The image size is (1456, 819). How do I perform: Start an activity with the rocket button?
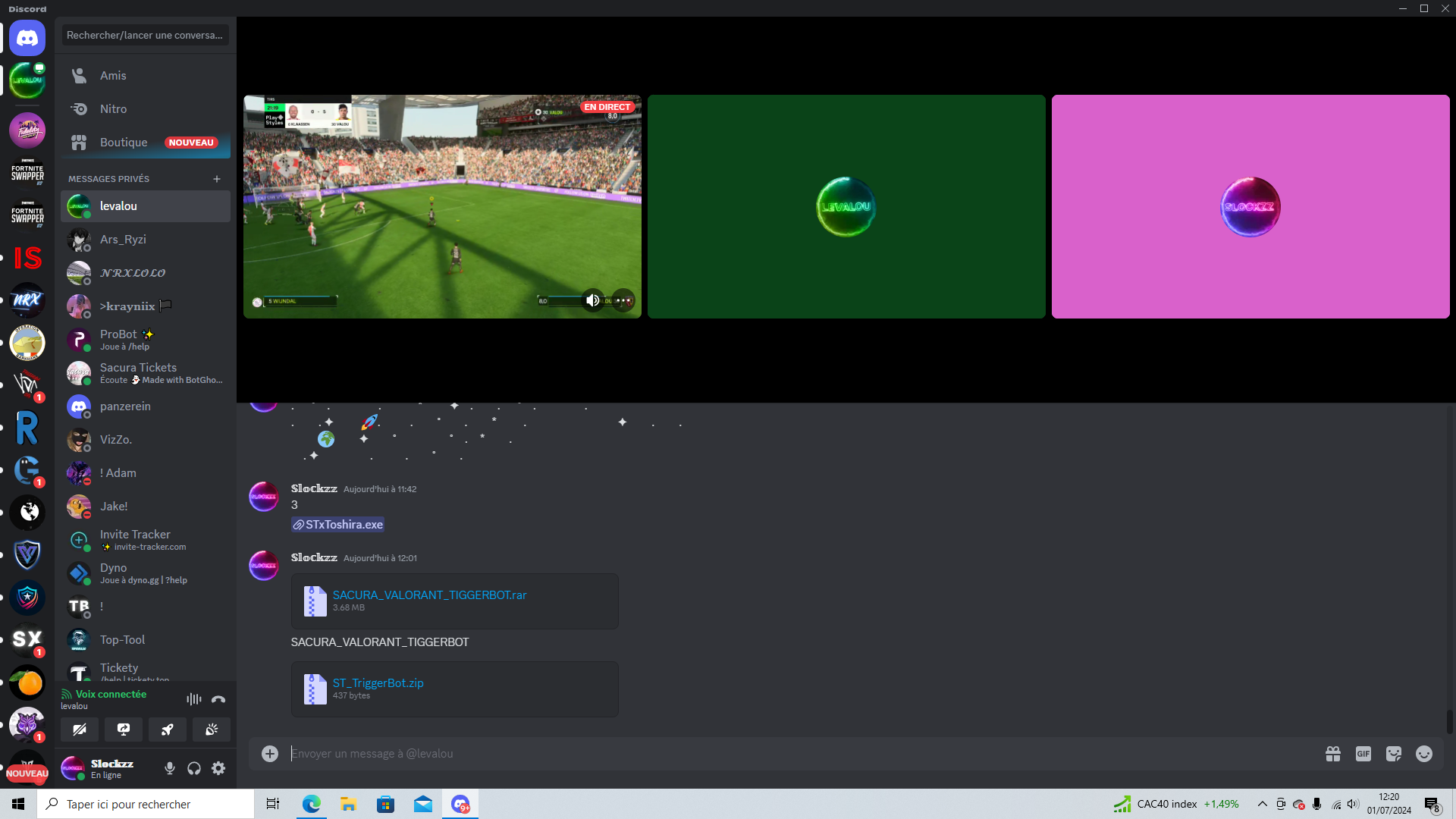point(168,730)
